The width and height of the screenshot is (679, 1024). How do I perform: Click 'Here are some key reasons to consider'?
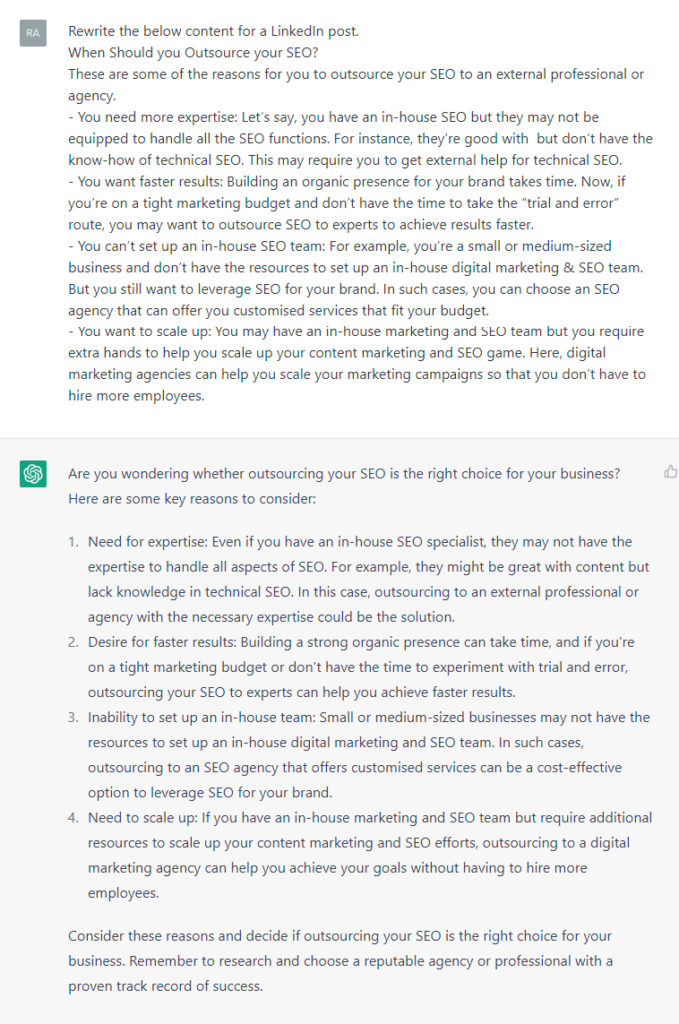[192, 498]
